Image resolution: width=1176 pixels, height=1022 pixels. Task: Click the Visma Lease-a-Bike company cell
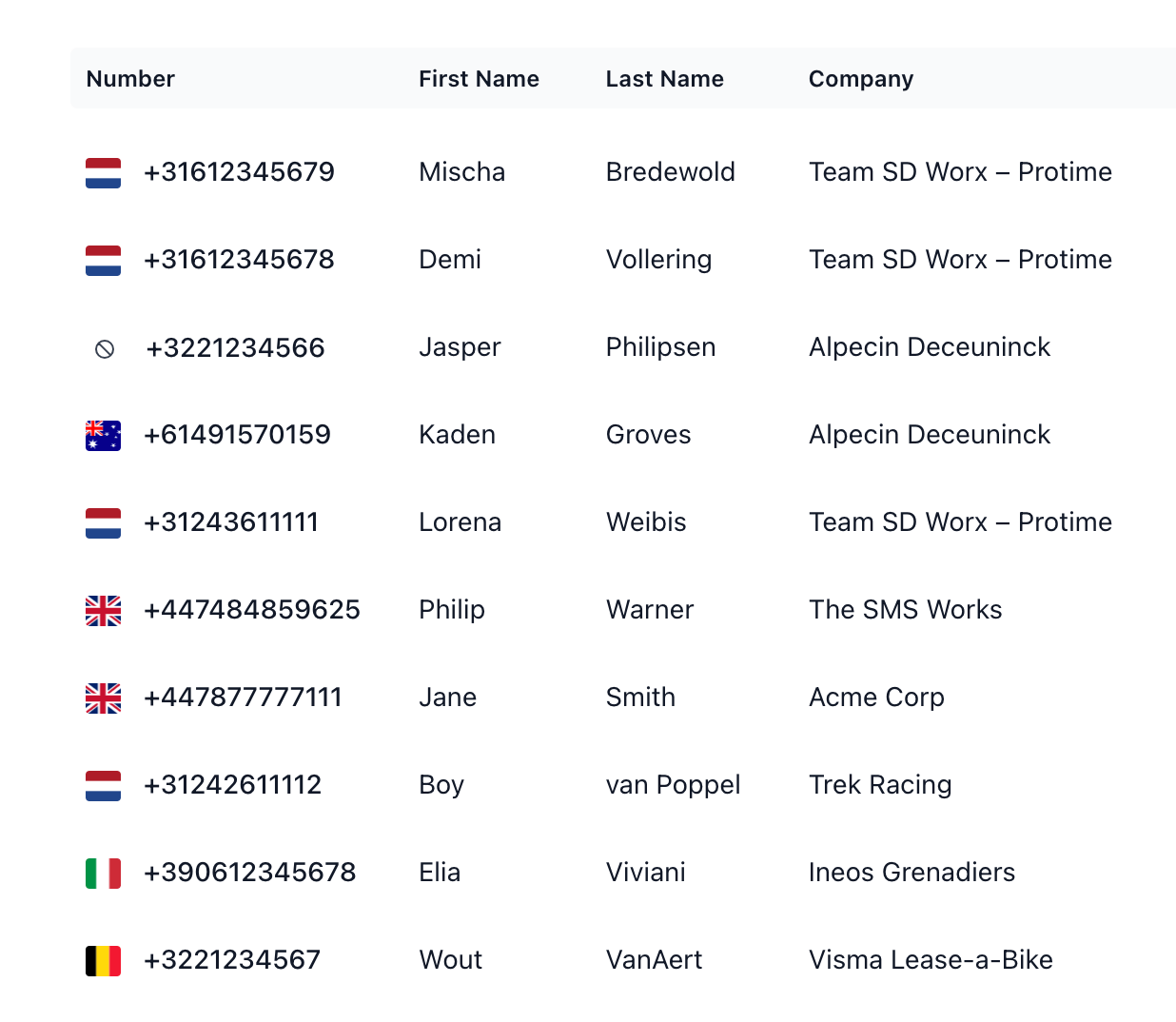(x=931, y=960)
